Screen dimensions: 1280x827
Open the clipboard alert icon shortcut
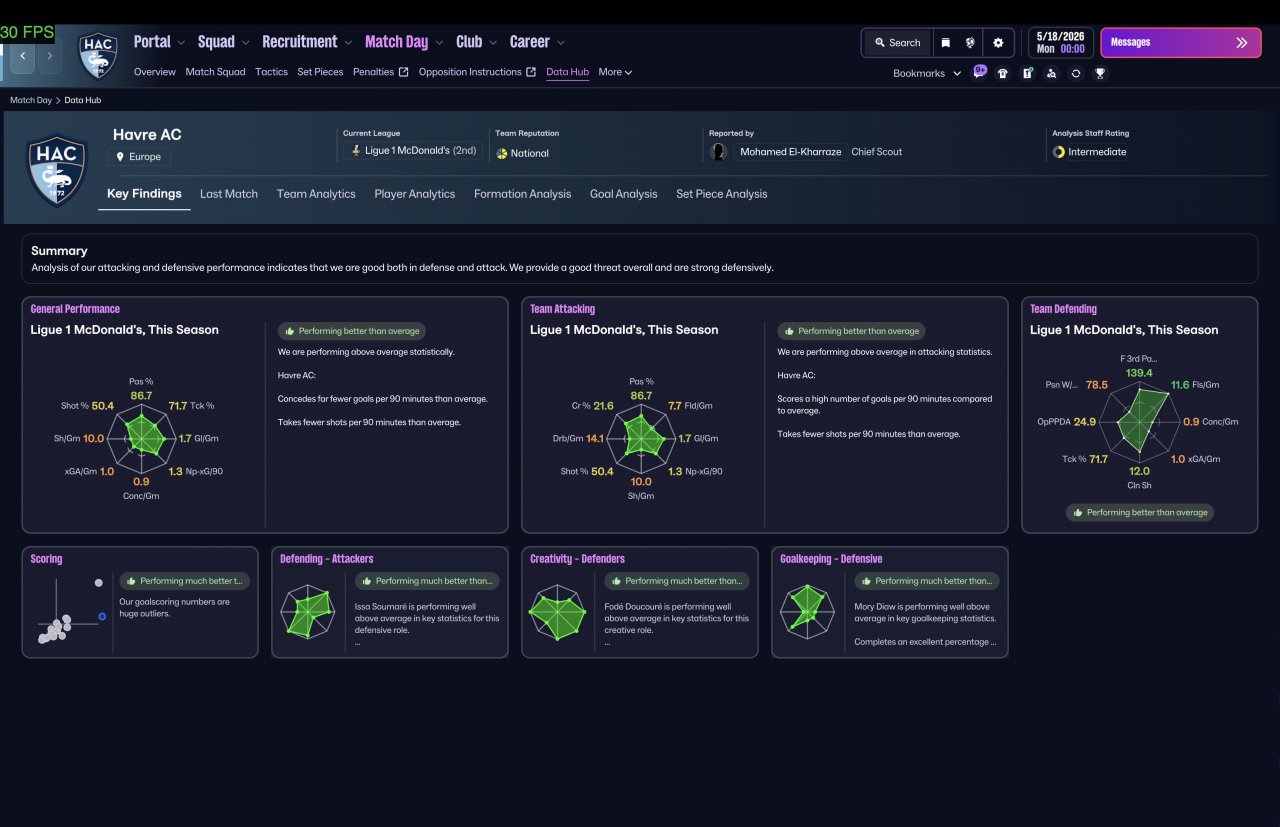(x=1027, y=73)
